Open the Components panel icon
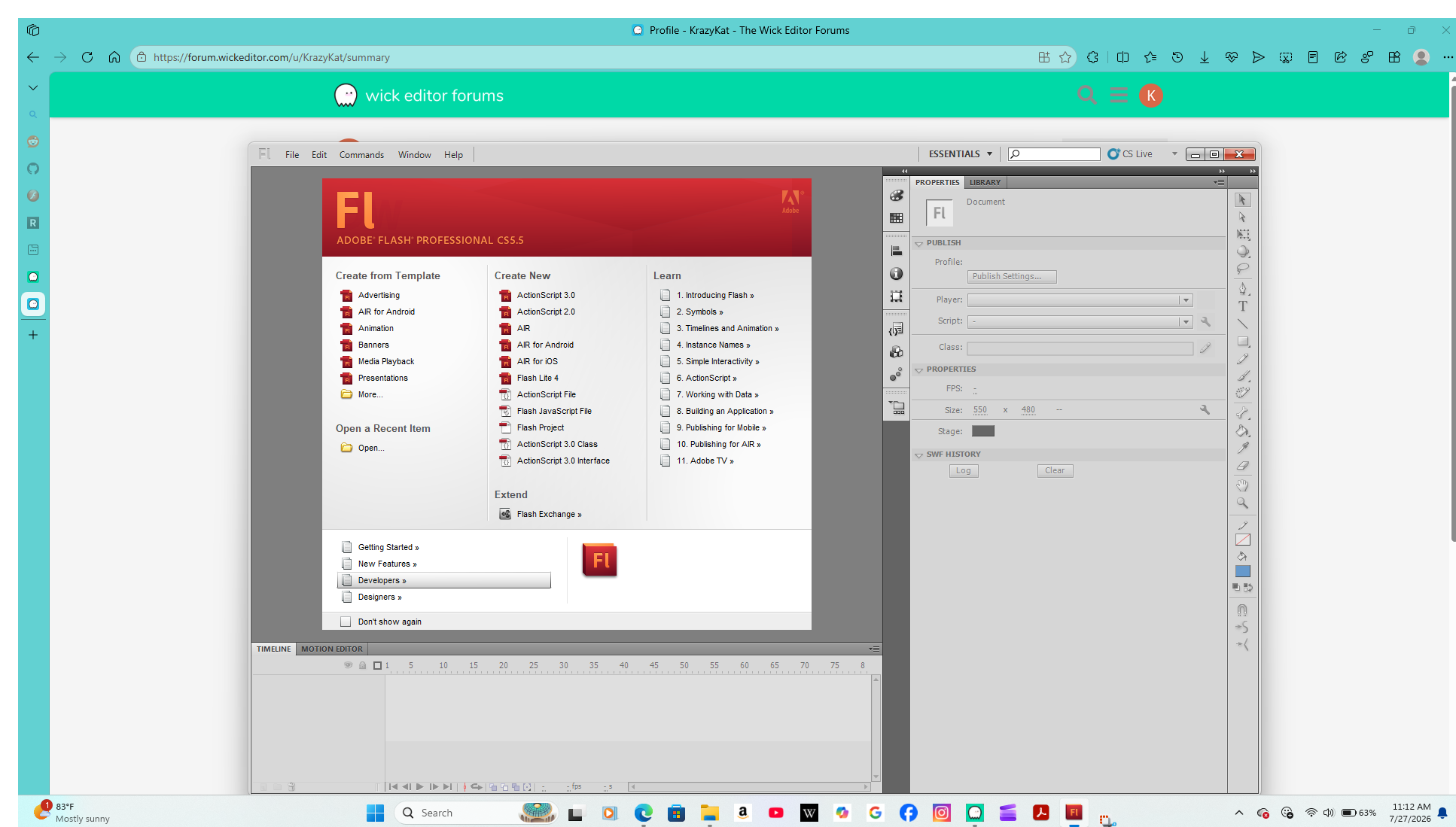 (896, 352)
